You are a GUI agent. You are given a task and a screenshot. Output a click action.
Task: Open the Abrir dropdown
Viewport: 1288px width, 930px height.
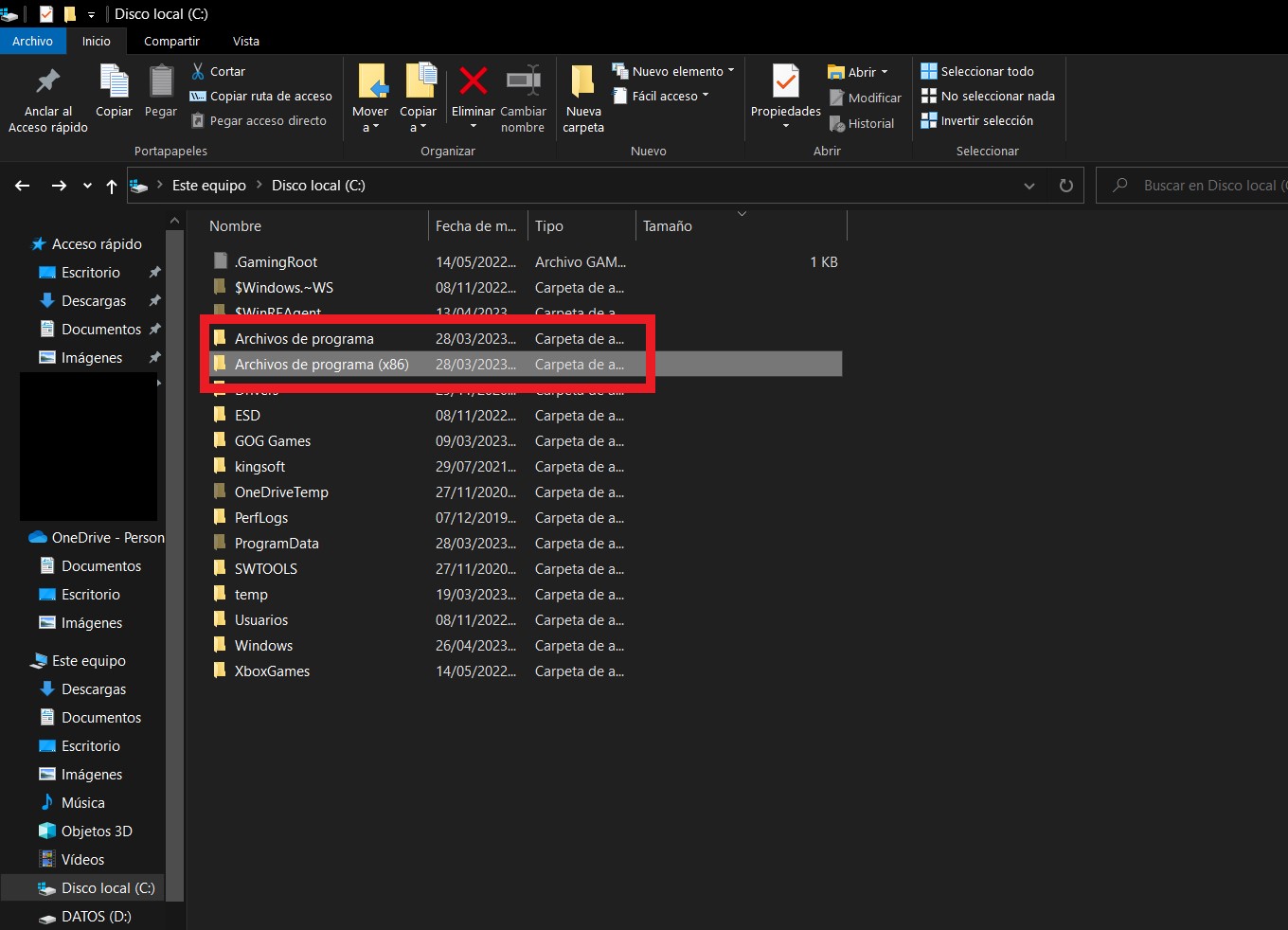point(858,72)
